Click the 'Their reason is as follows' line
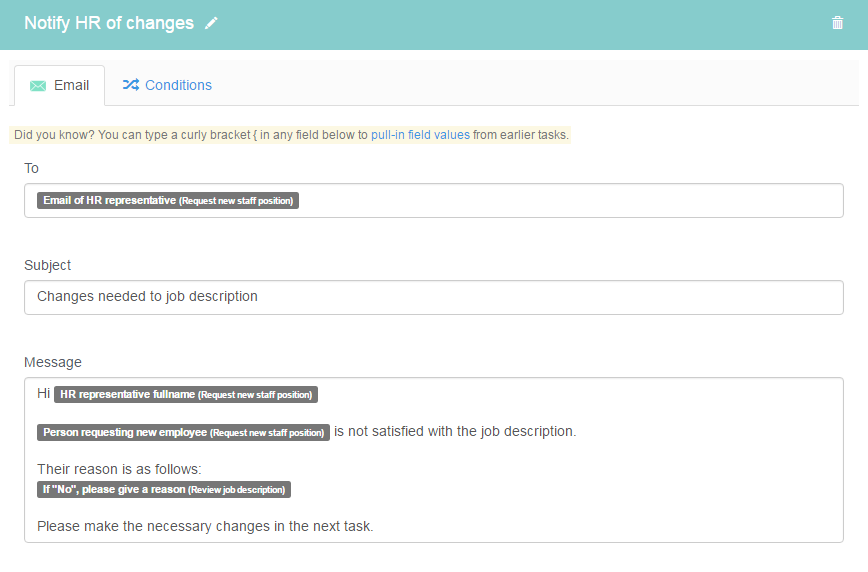 click(x=119, y=469)
